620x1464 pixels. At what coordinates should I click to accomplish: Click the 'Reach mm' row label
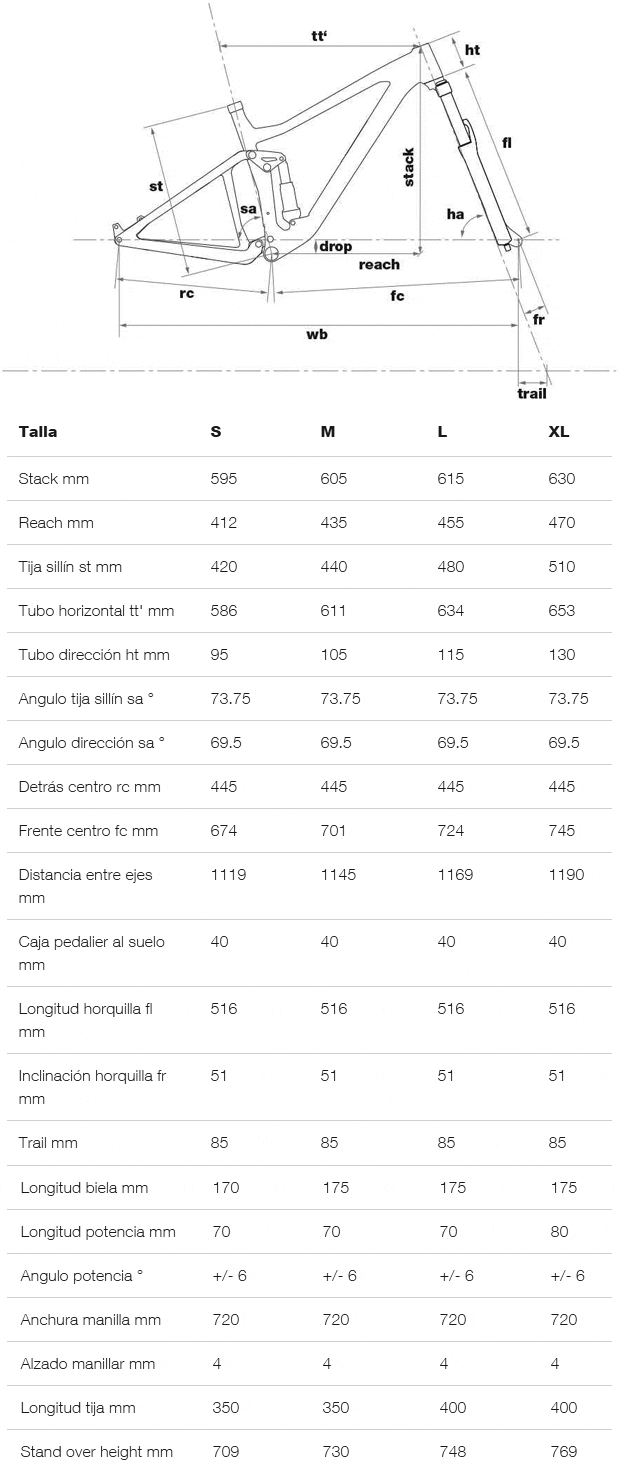56,523
